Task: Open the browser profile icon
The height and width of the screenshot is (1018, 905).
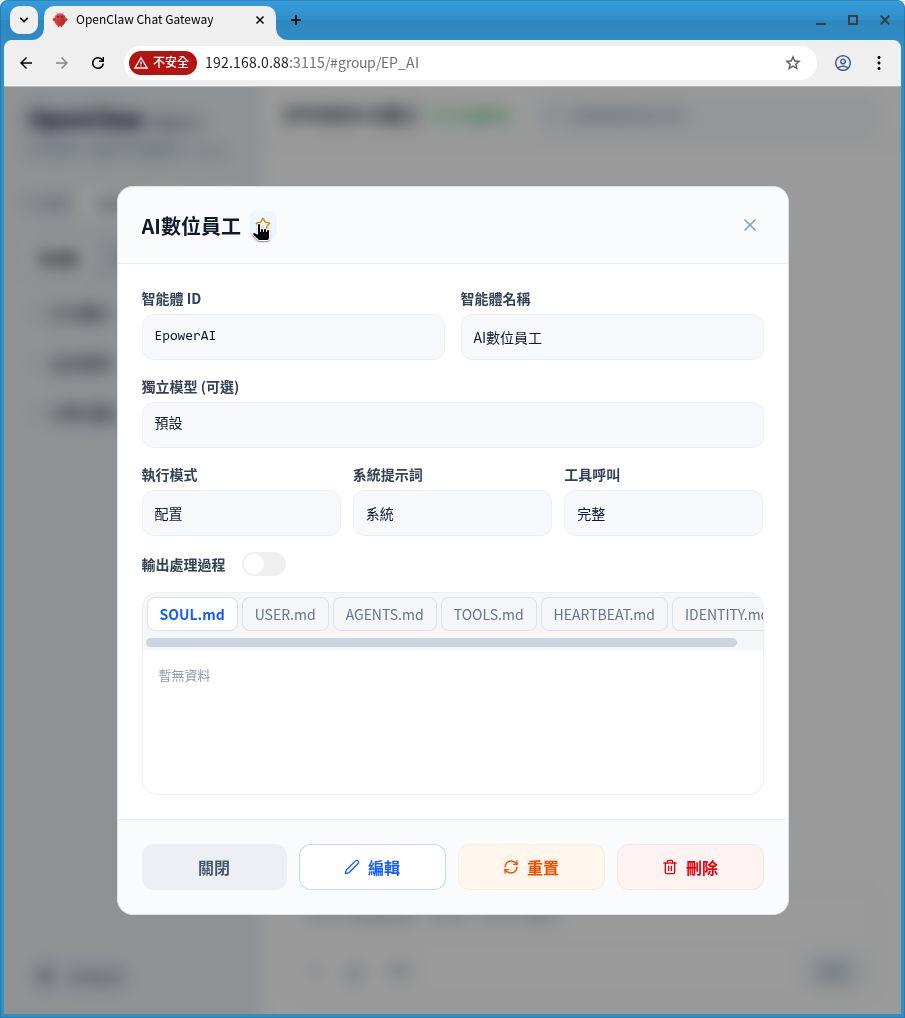Action: [843, 63]
